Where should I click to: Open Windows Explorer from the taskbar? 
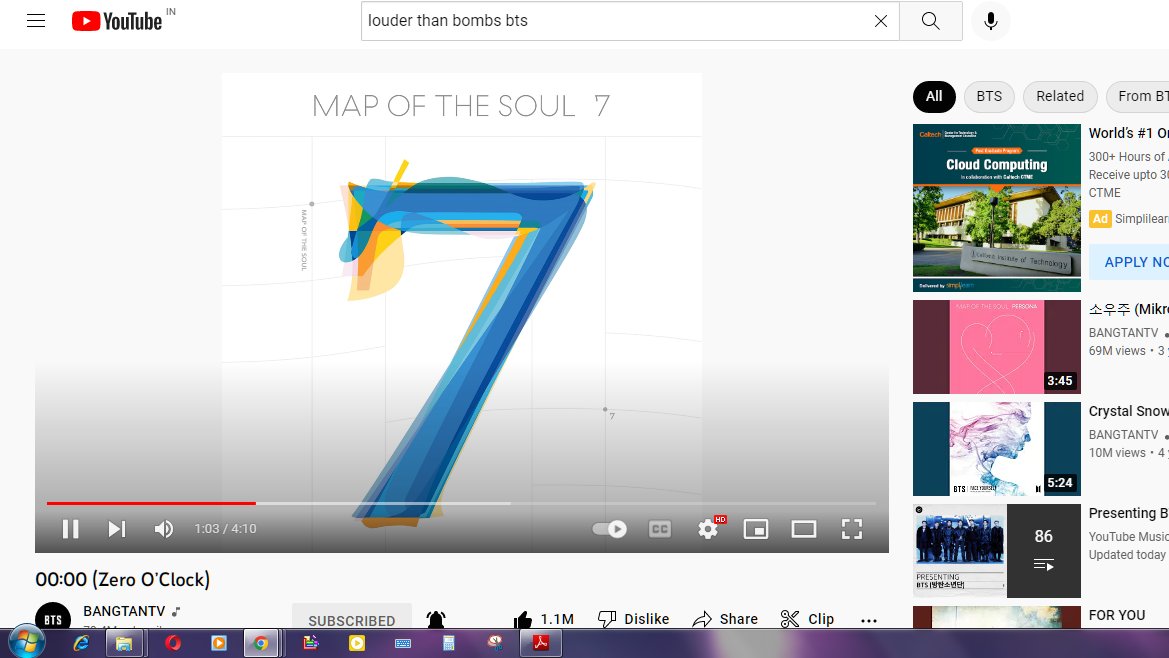pos(124,643)
